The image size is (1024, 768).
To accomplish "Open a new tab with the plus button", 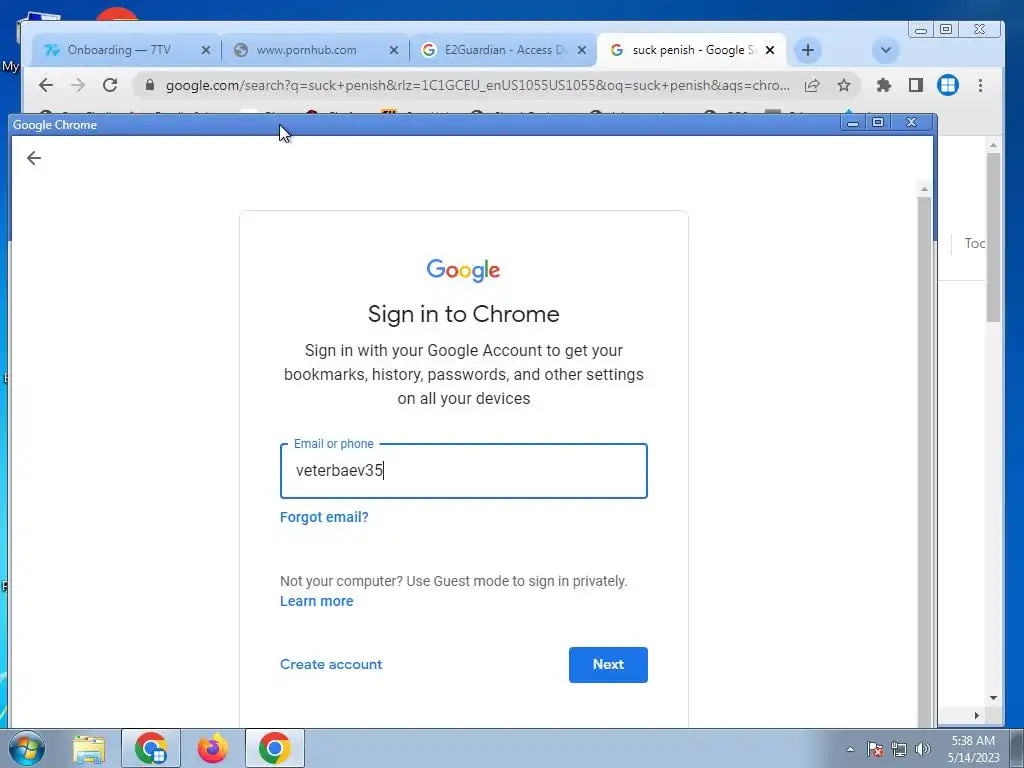I will [808, 50].
